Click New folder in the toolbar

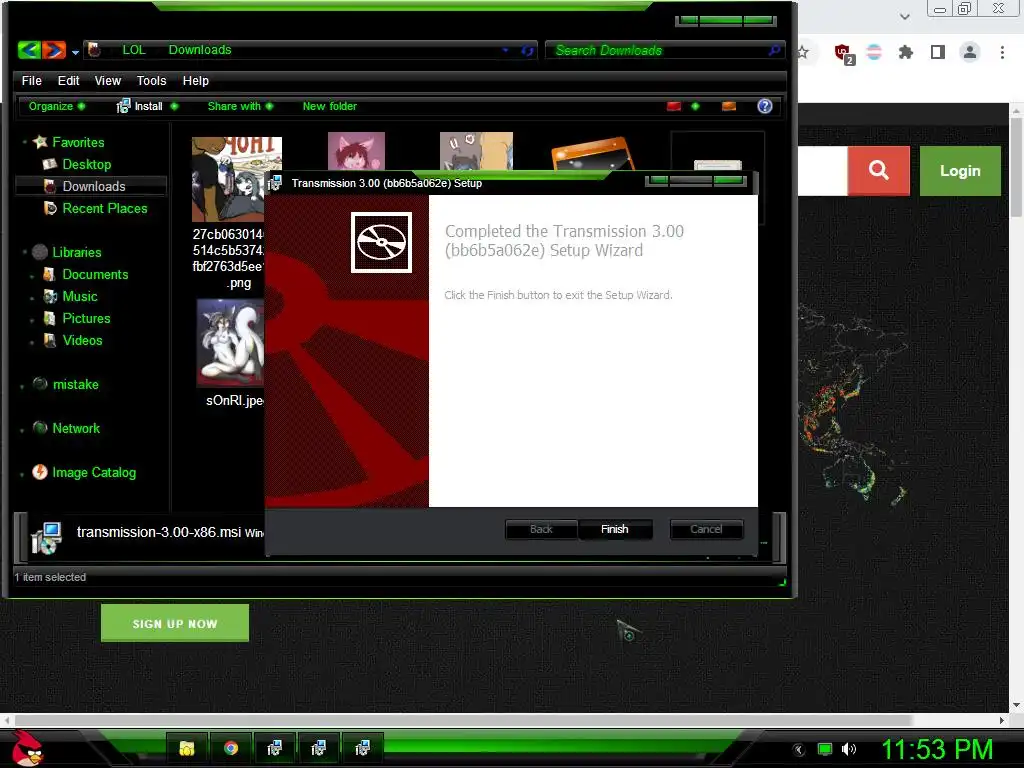[330, 106]
